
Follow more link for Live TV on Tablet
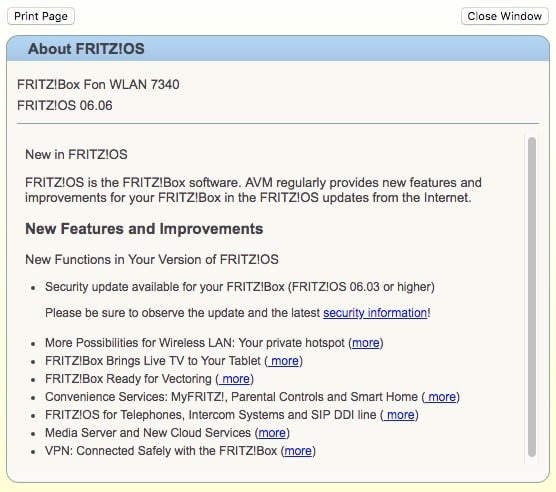click(x=283, y=361)
